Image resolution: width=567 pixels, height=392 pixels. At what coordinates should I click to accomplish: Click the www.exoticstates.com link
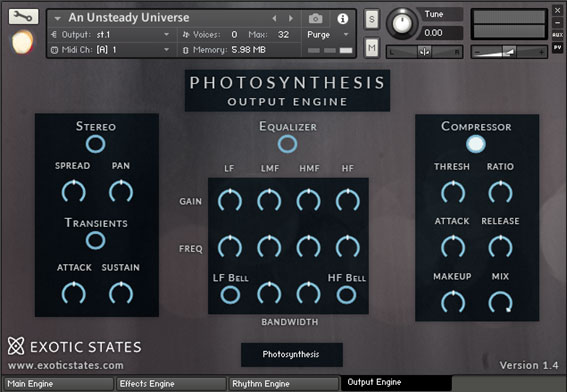[66, 365]
